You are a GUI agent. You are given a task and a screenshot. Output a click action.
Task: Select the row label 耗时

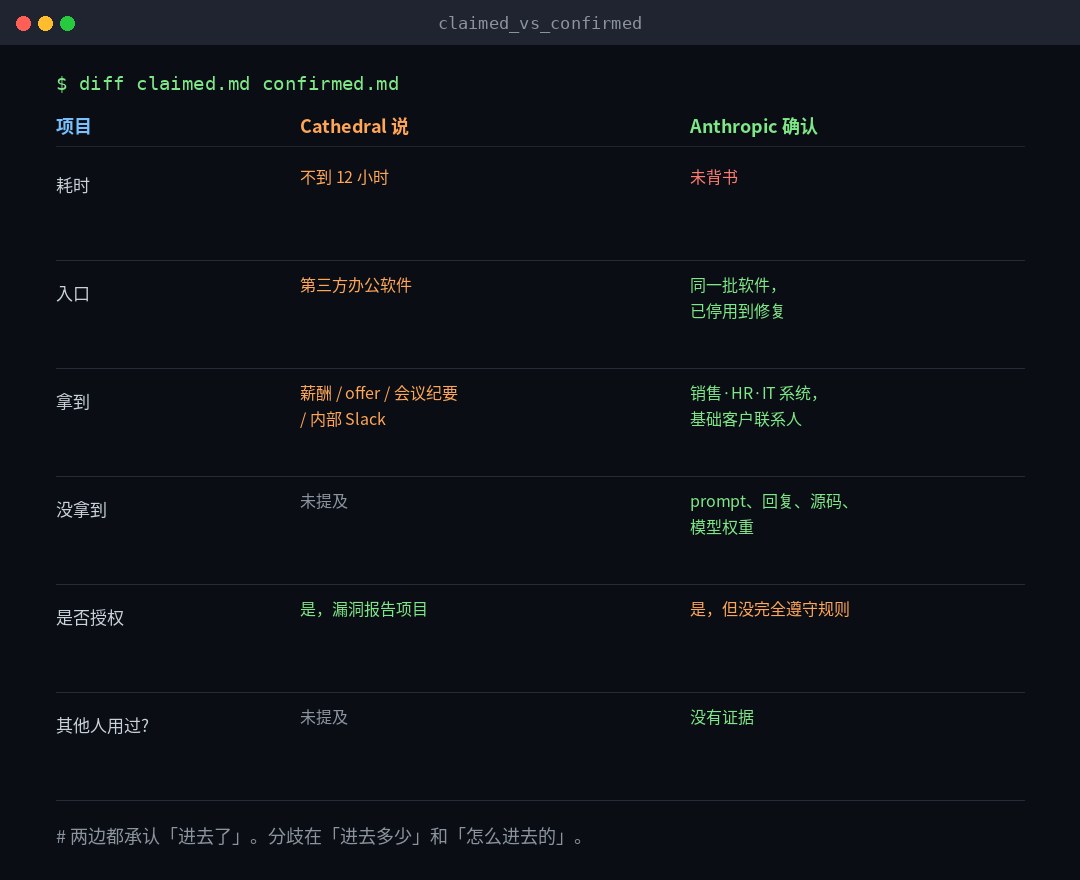[x=73, y=185]
